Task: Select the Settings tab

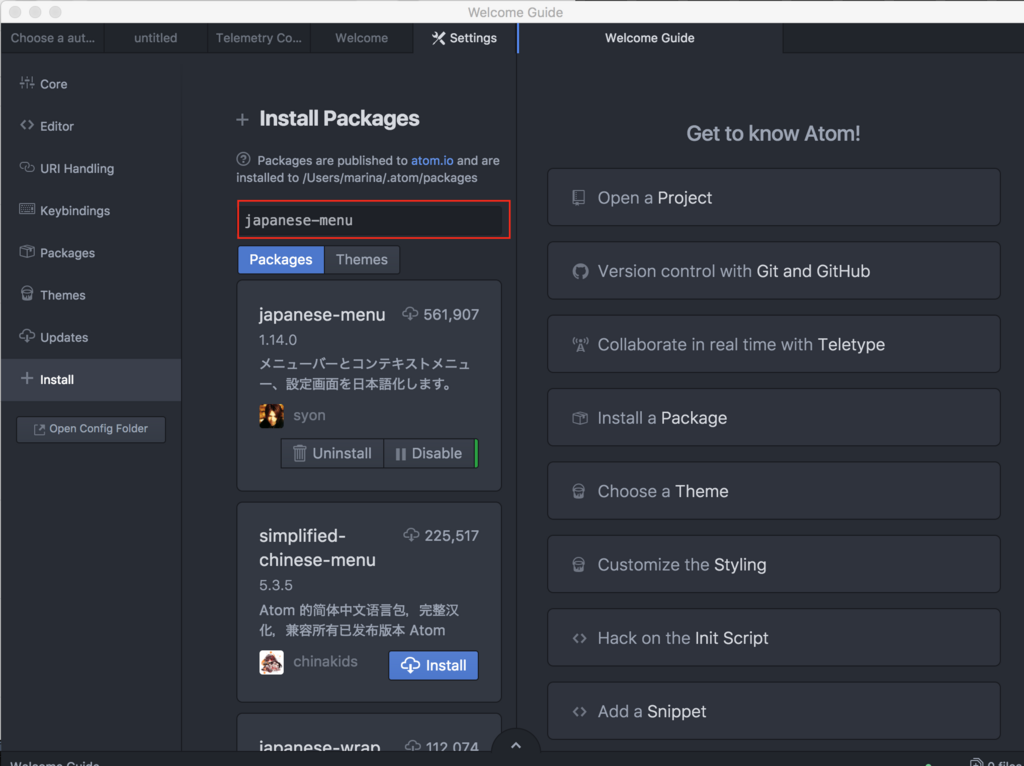Action: point(464,38)
